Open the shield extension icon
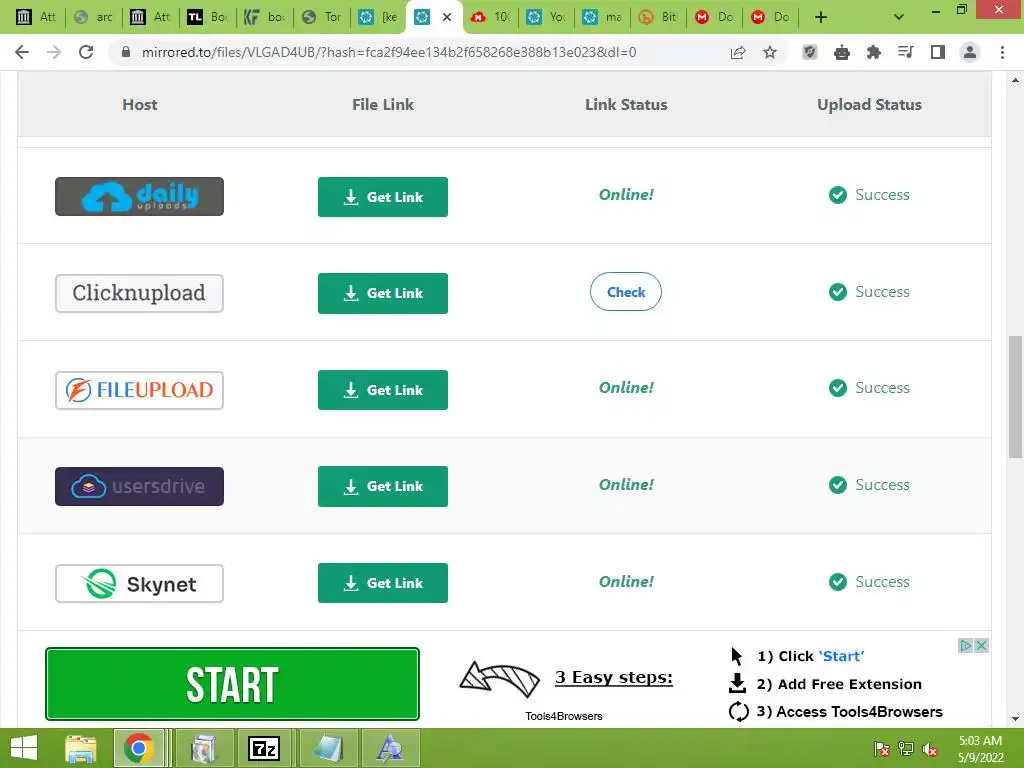The width and height of the screenshot is (1024, 768). [x=810, y=52]
